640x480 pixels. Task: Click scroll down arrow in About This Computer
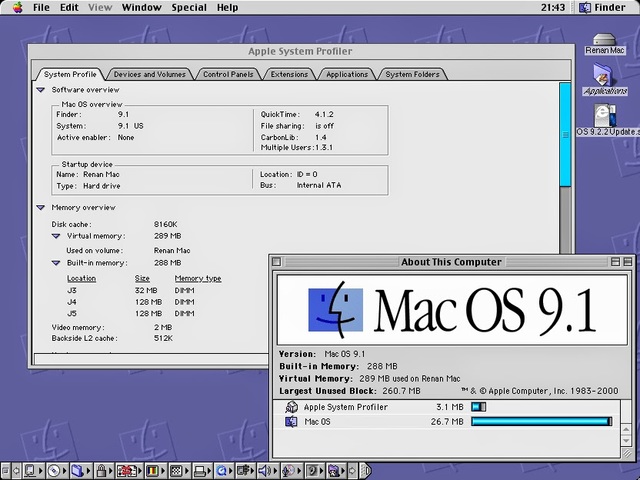pyautogui.click(x=626, y=441)
